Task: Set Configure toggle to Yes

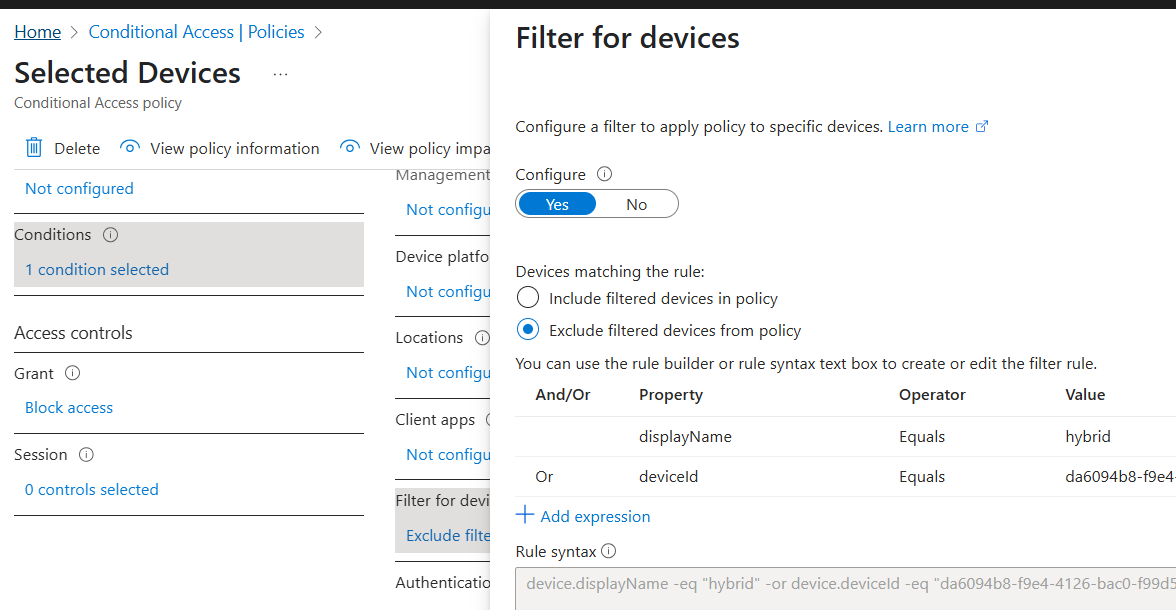Action: pos(557,204)
